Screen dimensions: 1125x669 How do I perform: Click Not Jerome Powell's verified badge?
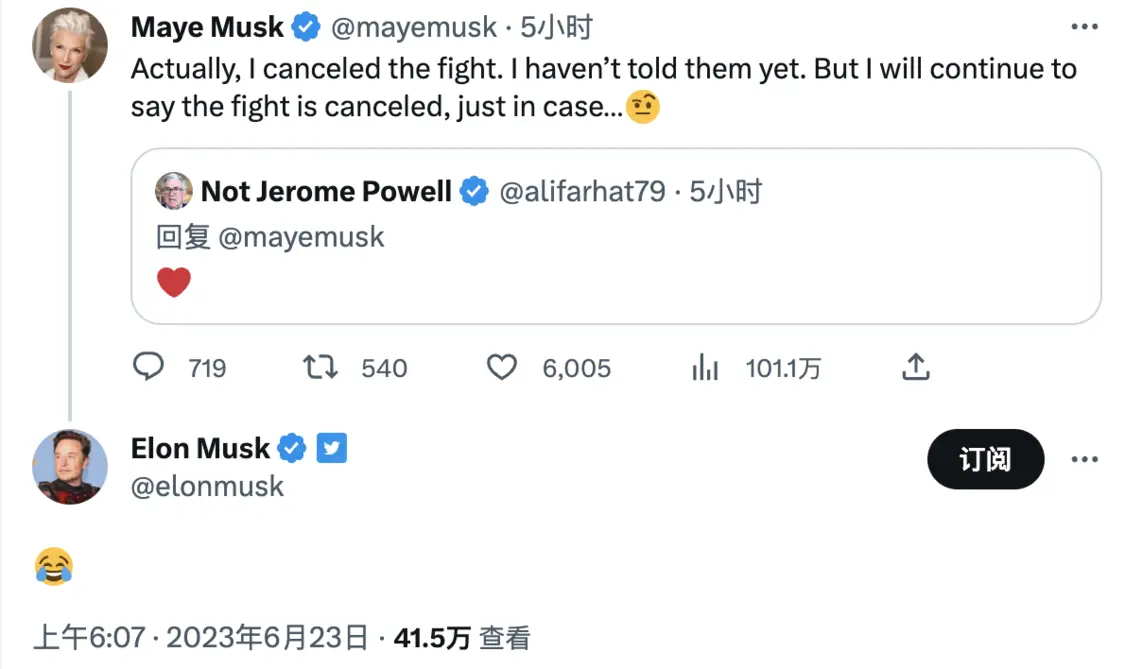pos(474,191)
